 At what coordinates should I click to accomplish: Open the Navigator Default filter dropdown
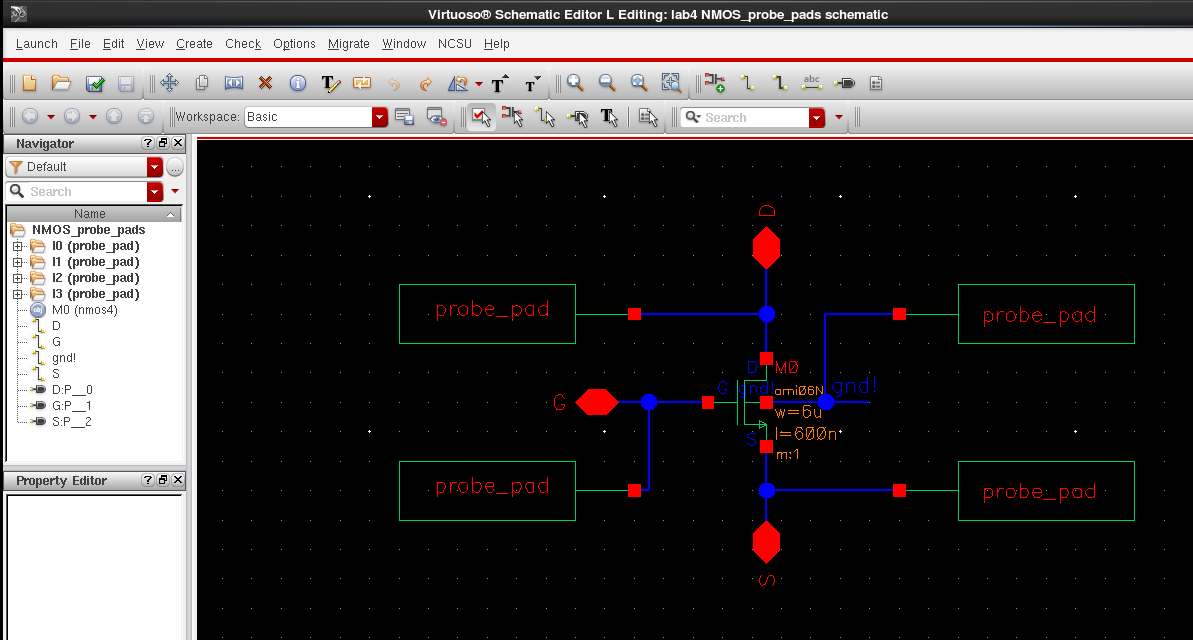[154, 167]
